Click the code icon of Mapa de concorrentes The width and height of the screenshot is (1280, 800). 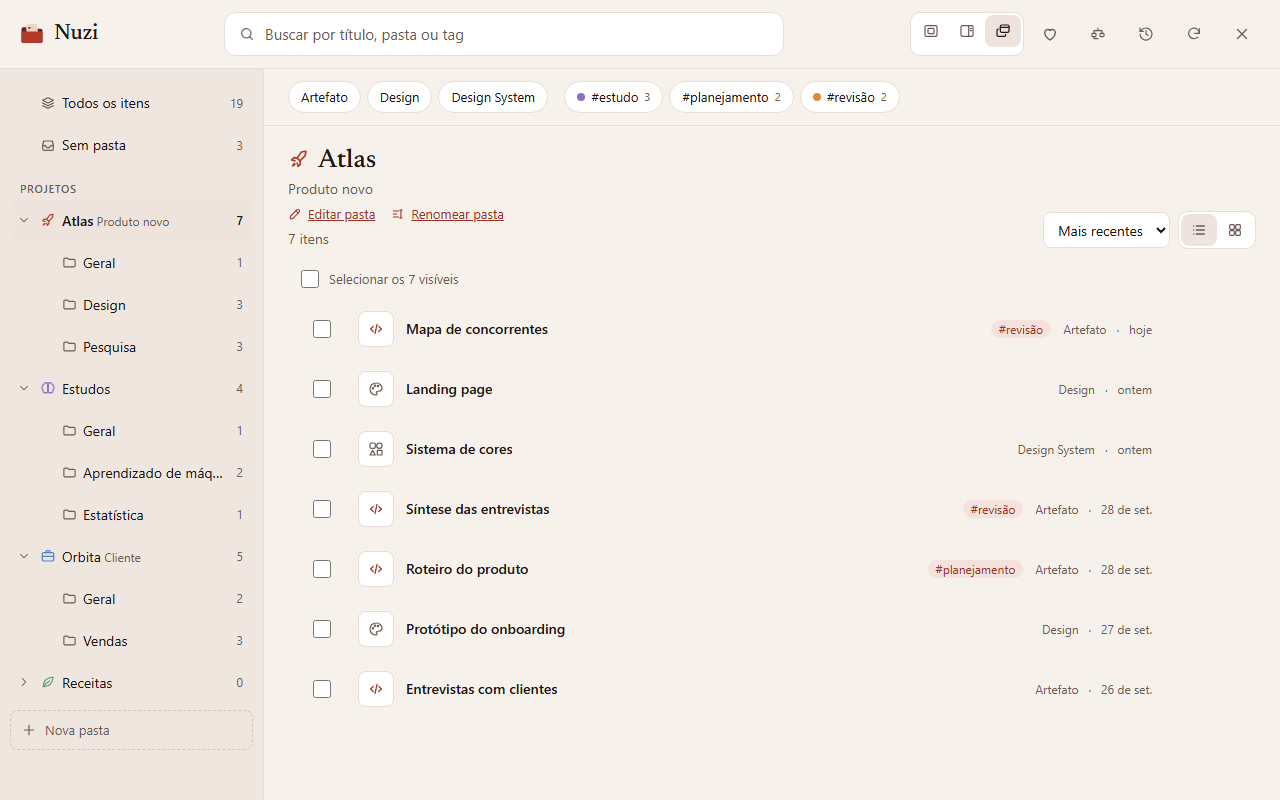click(376, 329)
